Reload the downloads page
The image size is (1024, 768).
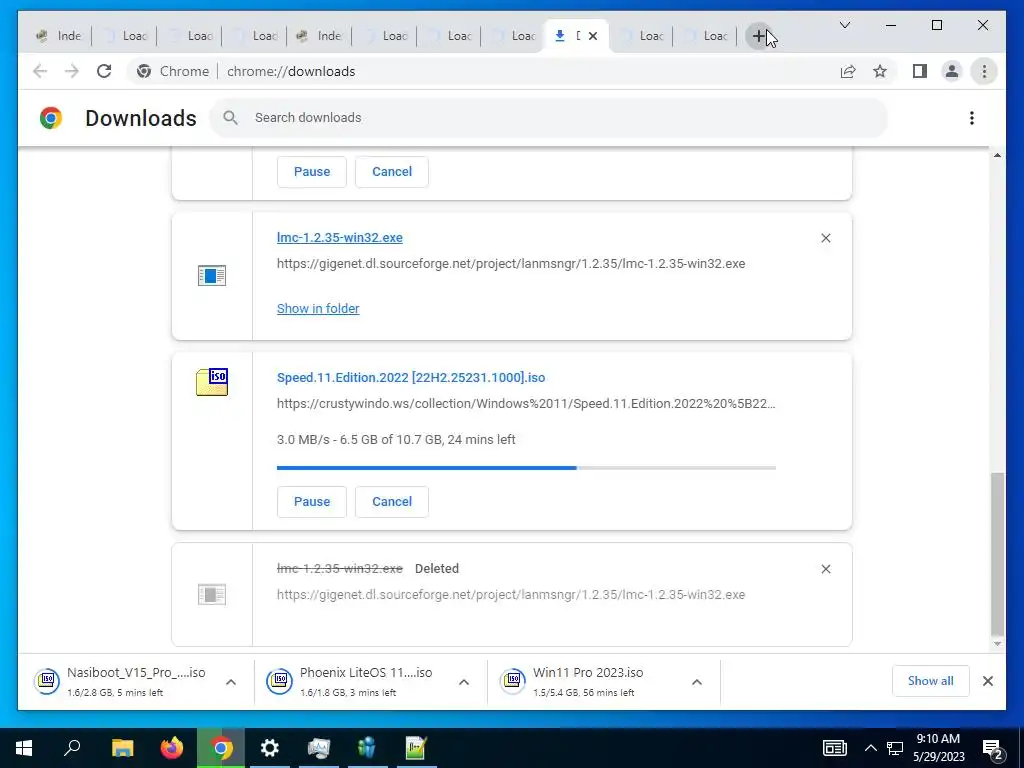[104, 71]
